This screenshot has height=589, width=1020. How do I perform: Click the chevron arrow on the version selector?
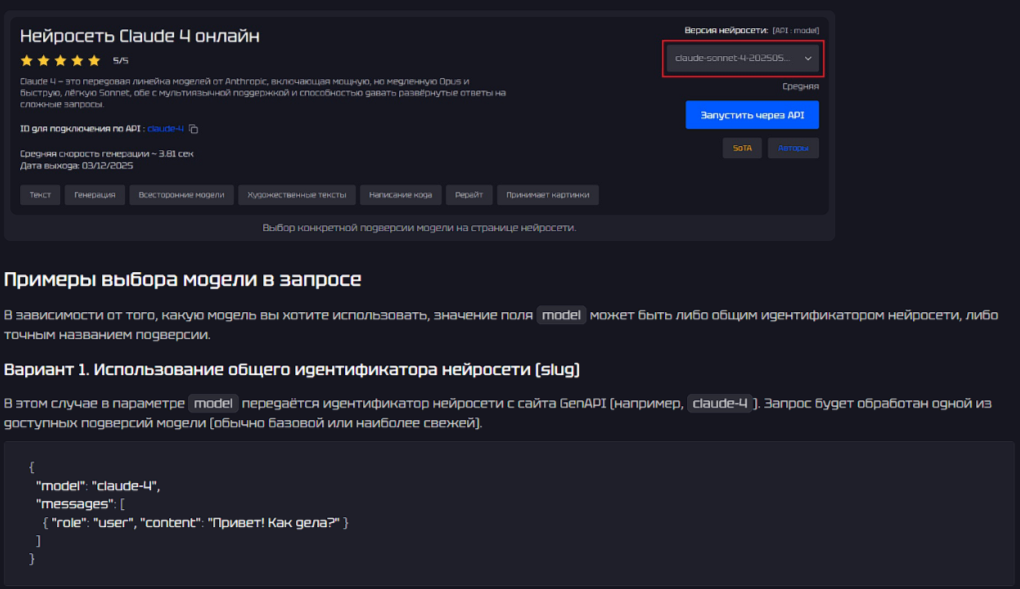pyautogui.click(x=809, y=58)
